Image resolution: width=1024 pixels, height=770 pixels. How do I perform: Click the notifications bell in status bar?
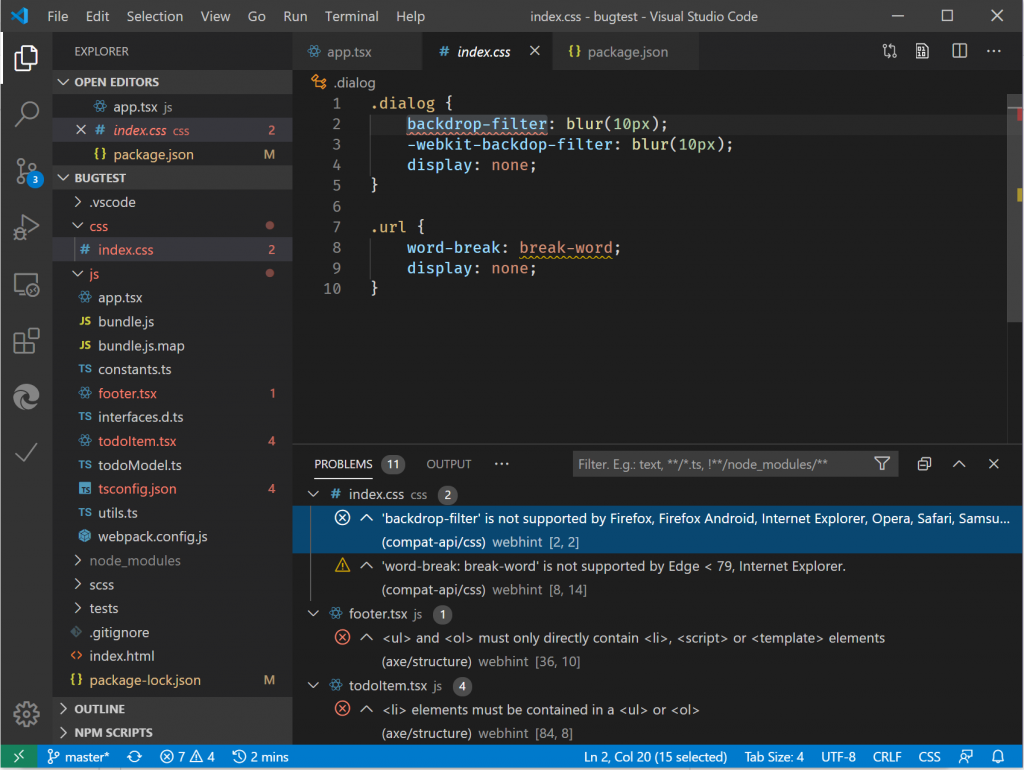[997, 757]
